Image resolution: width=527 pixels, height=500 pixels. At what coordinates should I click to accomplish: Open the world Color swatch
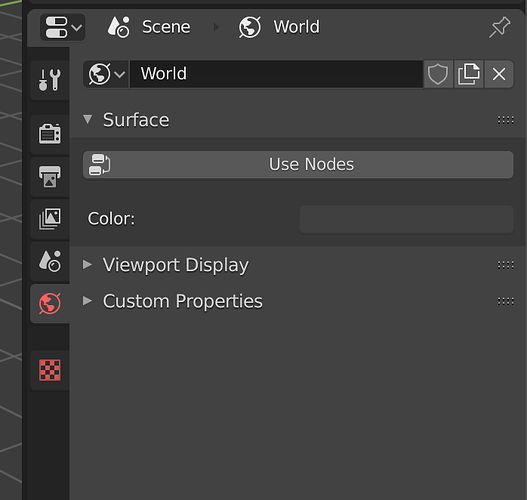406,219
